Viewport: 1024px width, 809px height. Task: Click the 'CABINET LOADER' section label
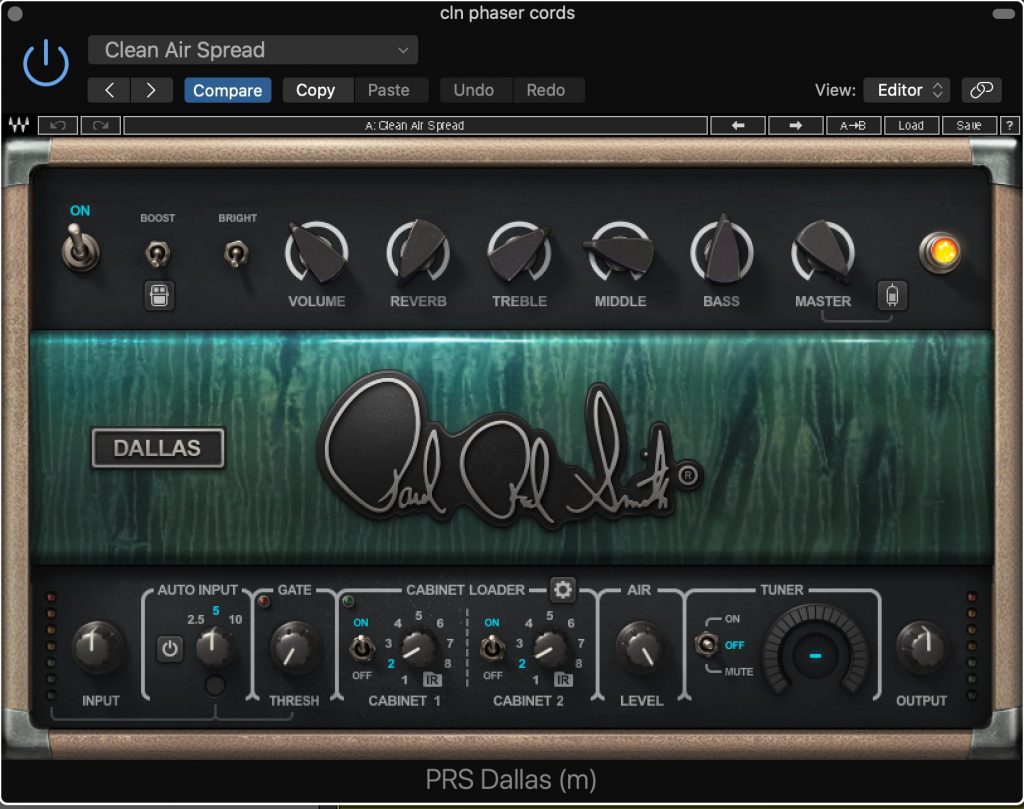[x=465, y=590]
